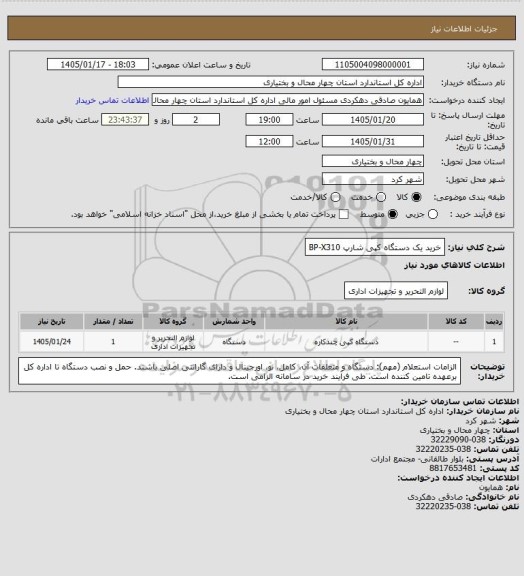Click the جزئیات اطلاعات نیاز header title
This screenshot has width=524, height=576.
pos(464,29)
